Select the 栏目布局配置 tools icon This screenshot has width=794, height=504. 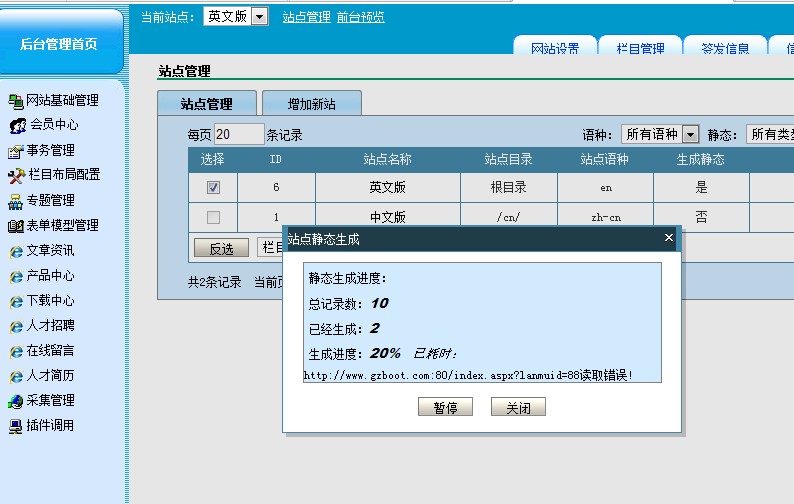(x=15, y=175)
